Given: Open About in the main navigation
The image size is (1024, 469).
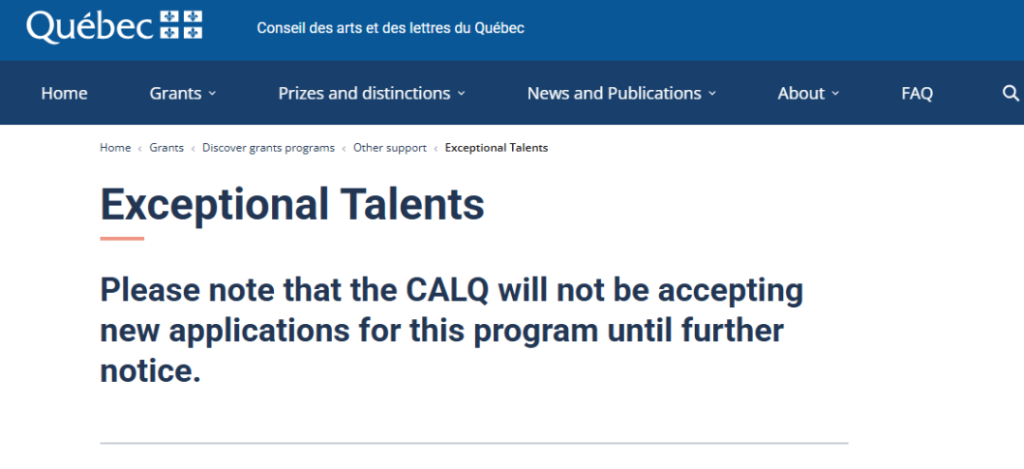Looking at the screenshot, I should click(801, 93).
